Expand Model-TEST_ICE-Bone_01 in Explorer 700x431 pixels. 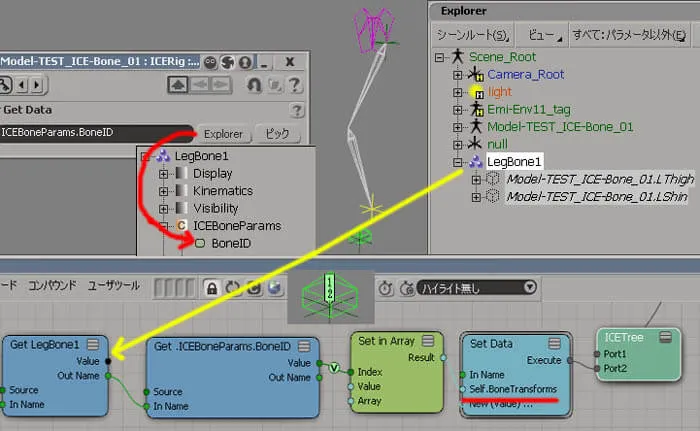pos(457,127)
